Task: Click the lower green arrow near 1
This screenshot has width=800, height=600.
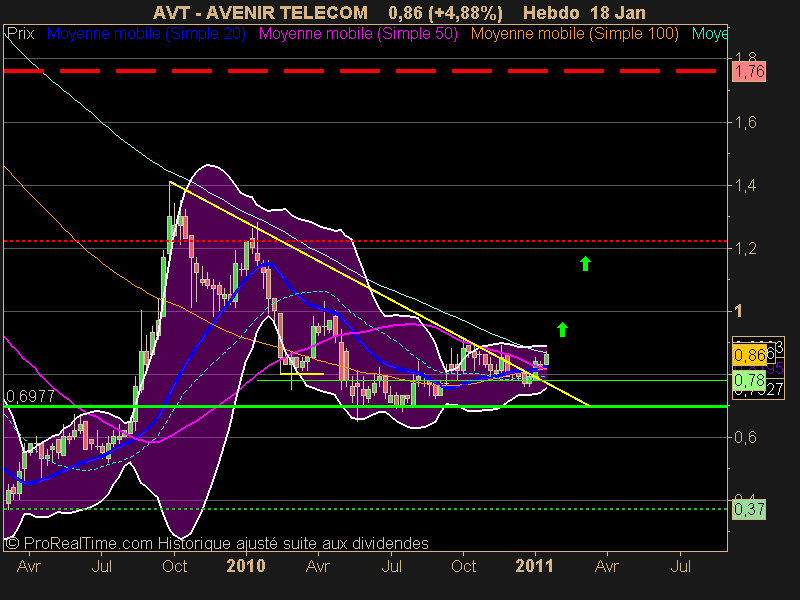Action: click(562, 329)
